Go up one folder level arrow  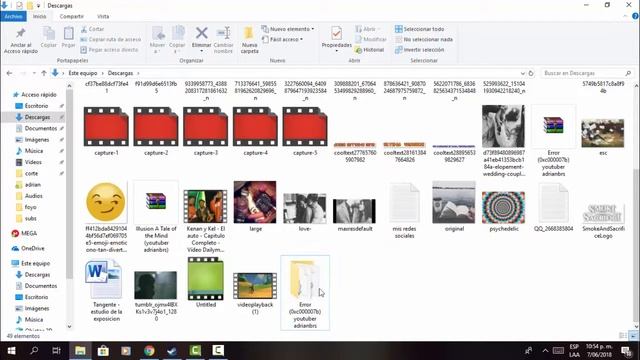tap(44, 73)
